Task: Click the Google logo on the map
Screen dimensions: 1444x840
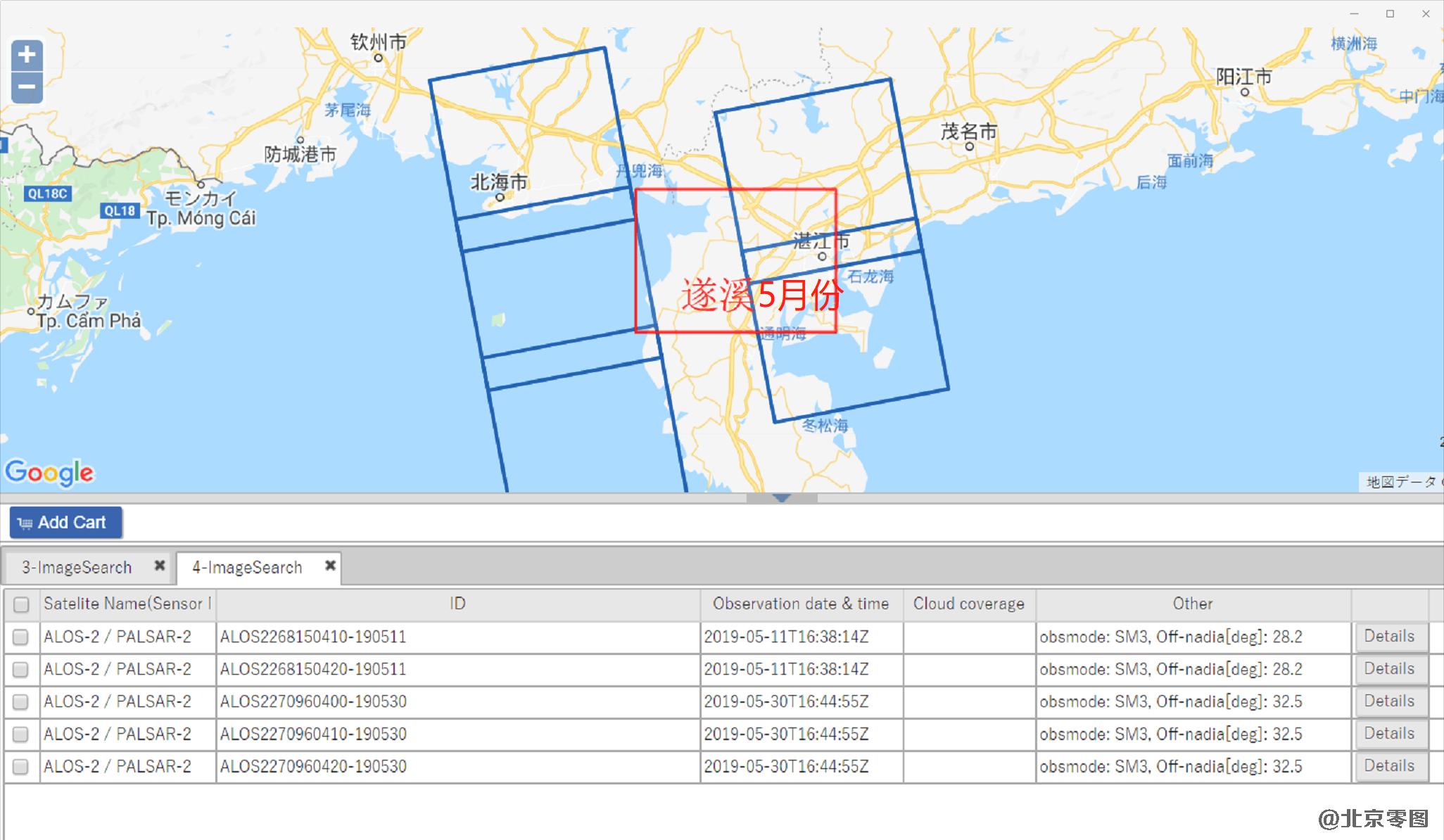Action: point(49,473)
